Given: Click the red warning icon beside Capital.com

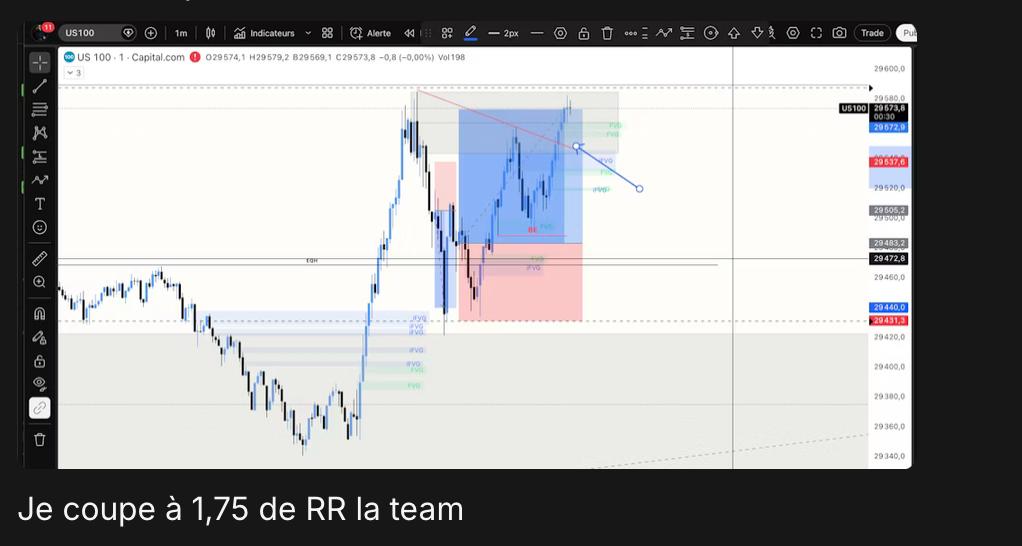Looking at the screenshot, I should tap(195, 57).
